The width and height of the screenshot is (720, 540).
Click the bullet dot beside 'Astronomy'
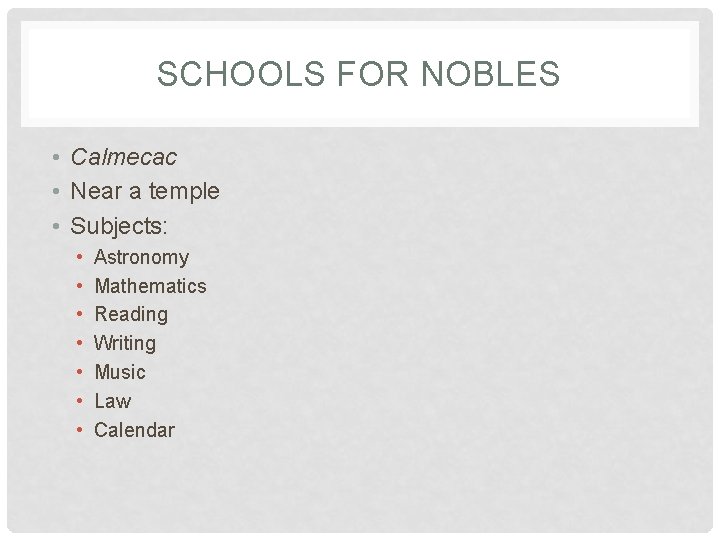click(80, 258)
